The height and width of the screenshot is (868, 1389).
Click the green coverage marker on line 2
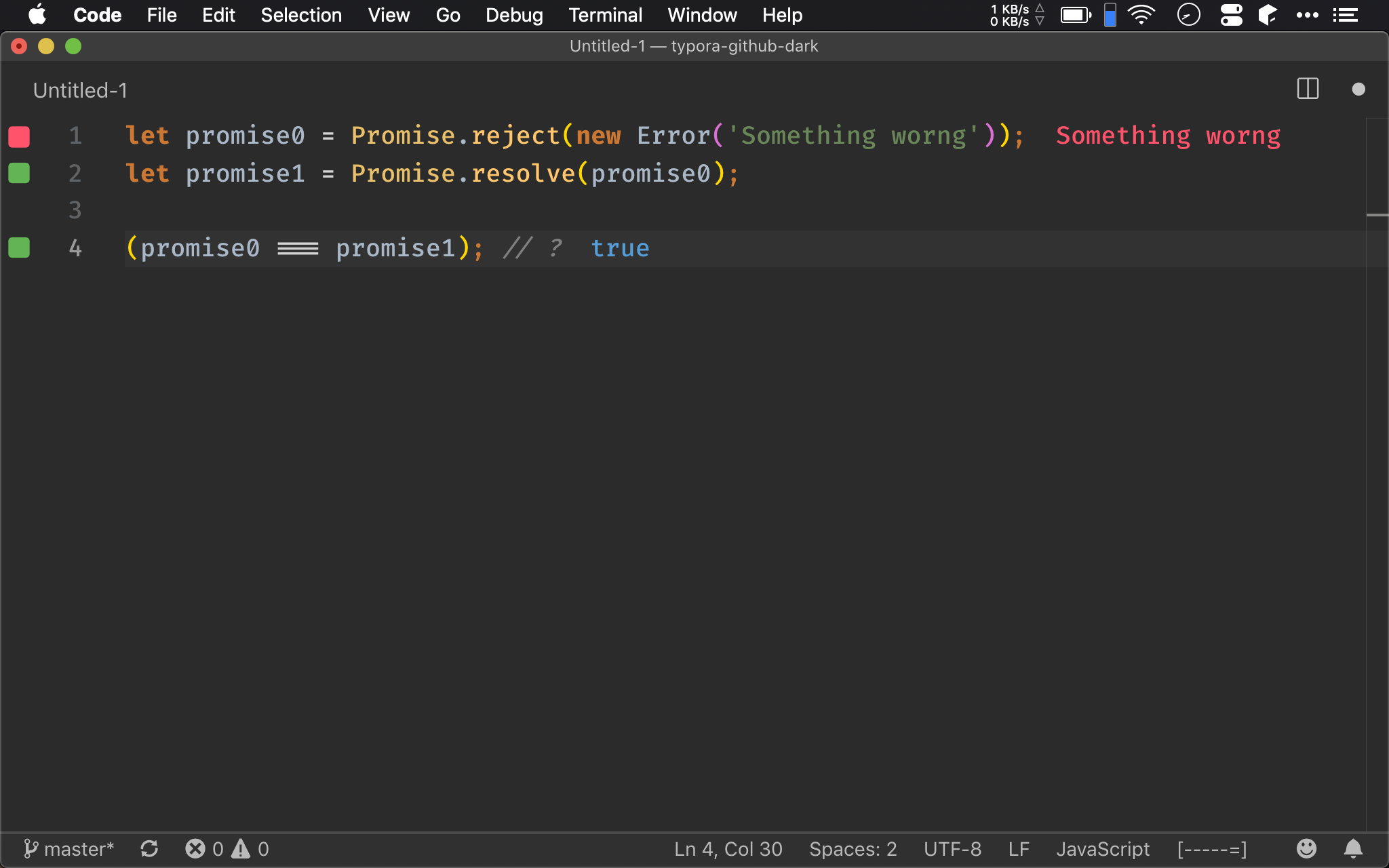19,174
